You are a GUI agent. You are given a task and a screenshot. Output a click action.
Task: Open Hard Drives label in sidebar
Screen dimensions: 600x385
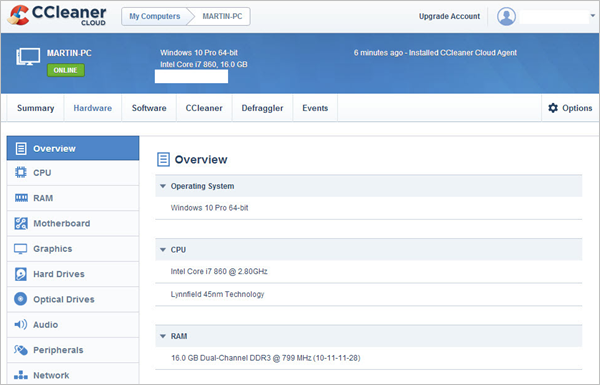click(59, 274)
